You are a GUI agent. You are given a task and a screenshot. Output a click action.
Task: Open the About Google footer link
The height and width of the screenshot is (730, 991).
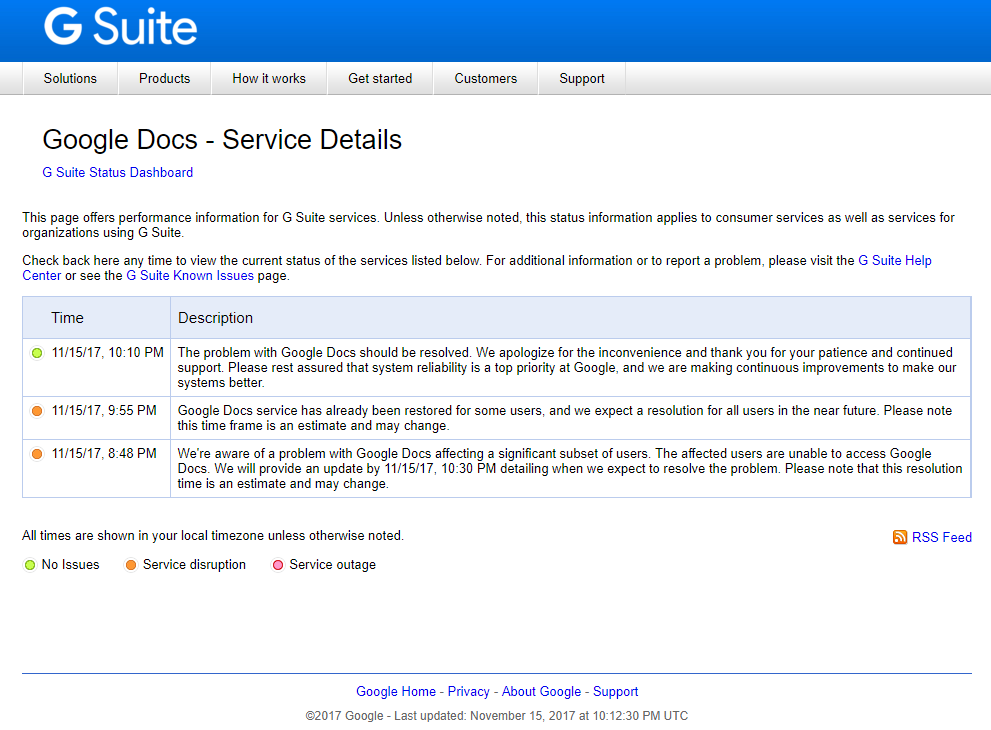pos(541,691)
